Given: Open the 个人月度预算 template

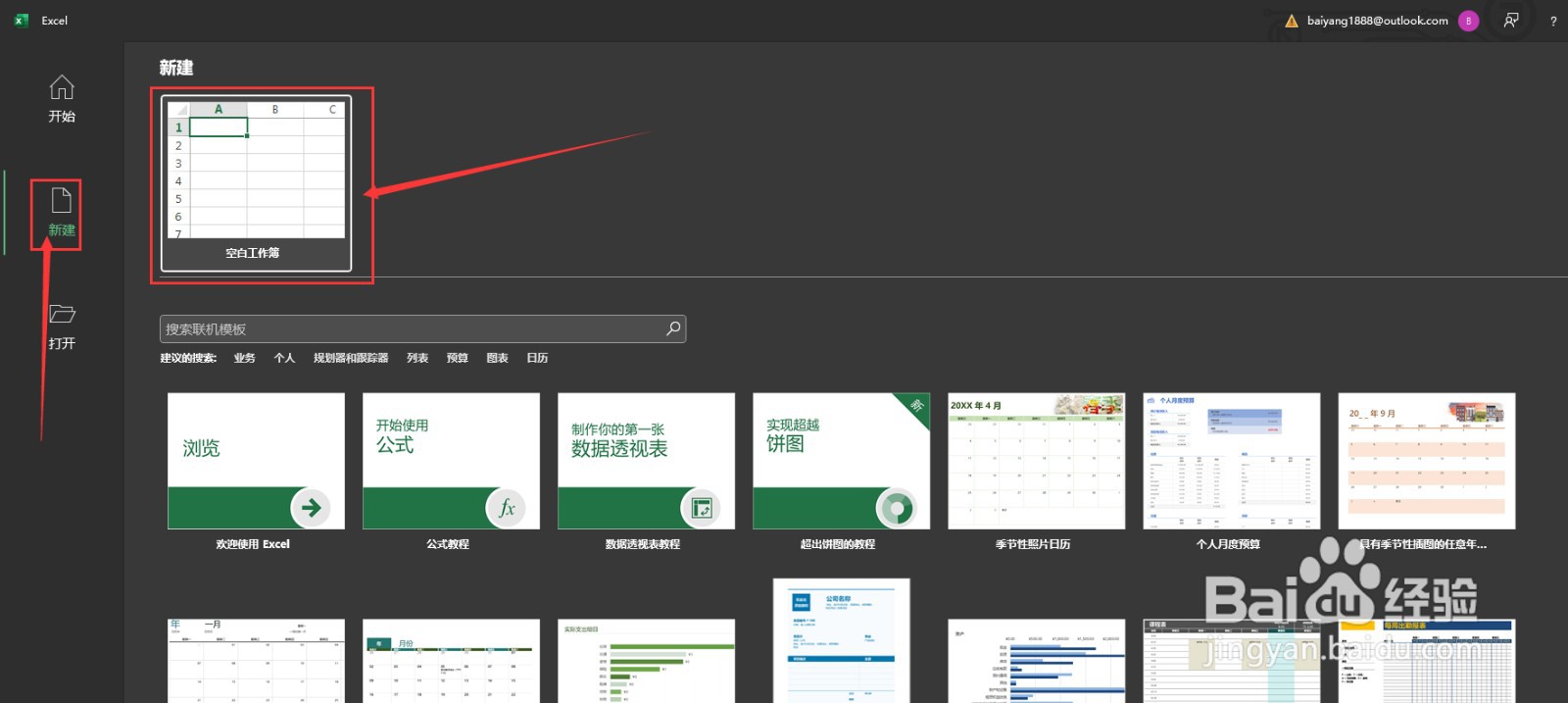Looking at the screenshot, I should [1231, 473].
